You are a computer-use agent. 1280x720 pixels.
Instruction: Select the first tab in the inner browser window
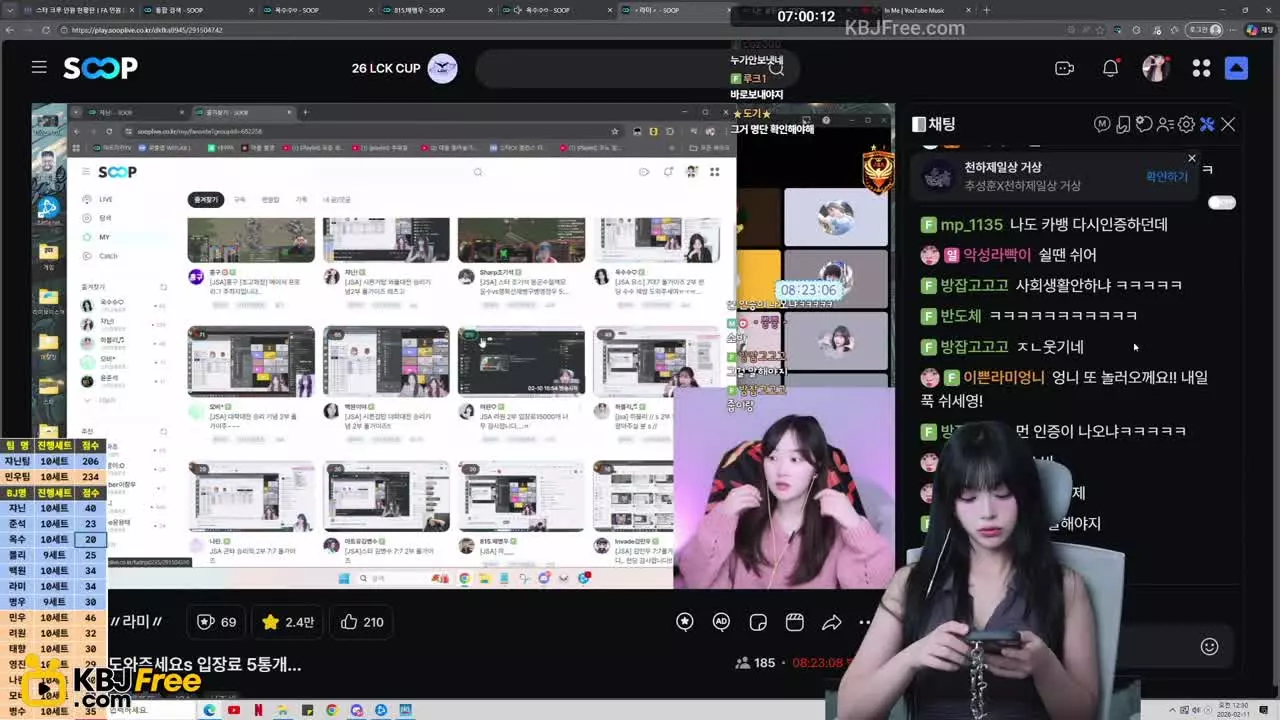click(136, 113)
